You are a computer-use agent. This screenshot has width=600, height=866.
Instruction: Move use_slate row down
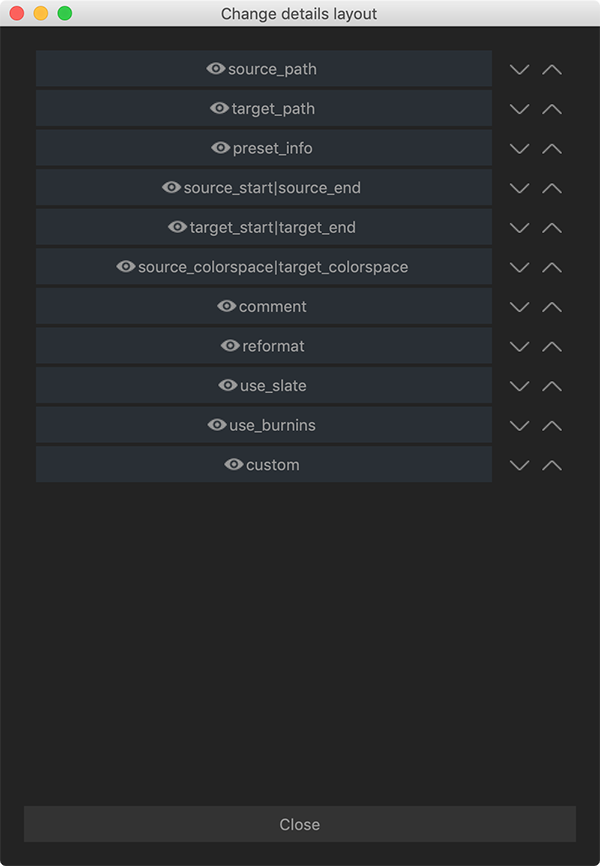(519, 386)
